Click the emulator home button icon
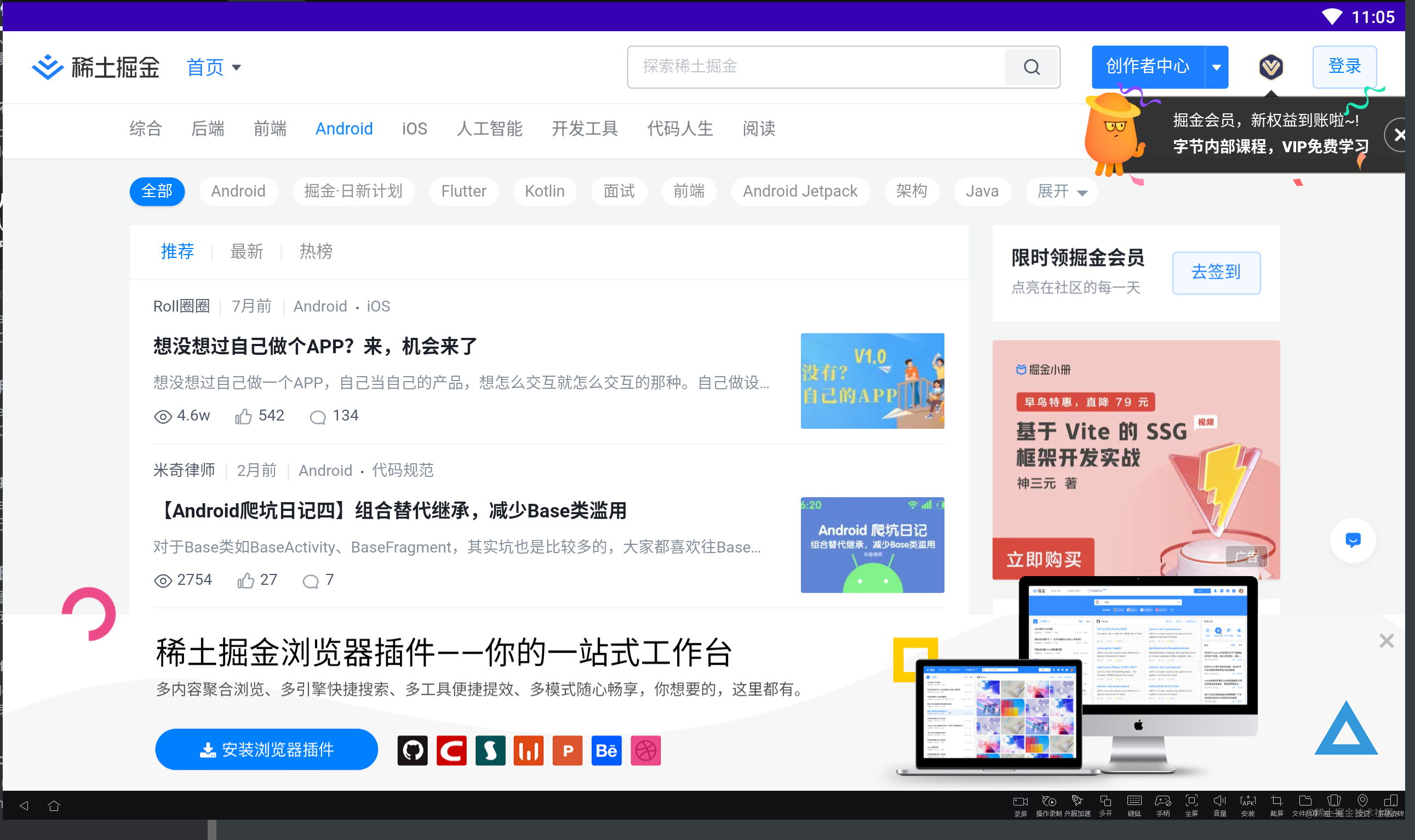 tap(54, 806)
